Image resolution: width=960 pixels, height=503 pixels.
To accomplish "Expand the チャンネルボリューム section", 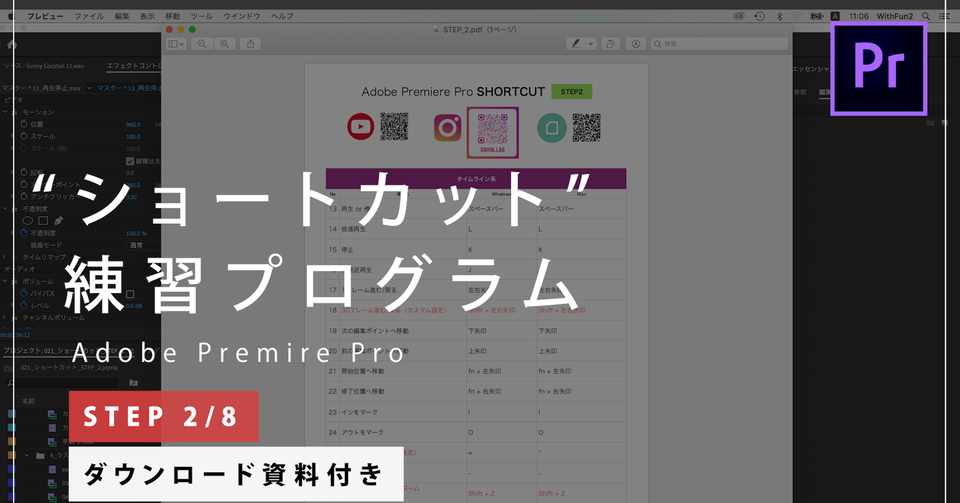I will coord(6,318).
